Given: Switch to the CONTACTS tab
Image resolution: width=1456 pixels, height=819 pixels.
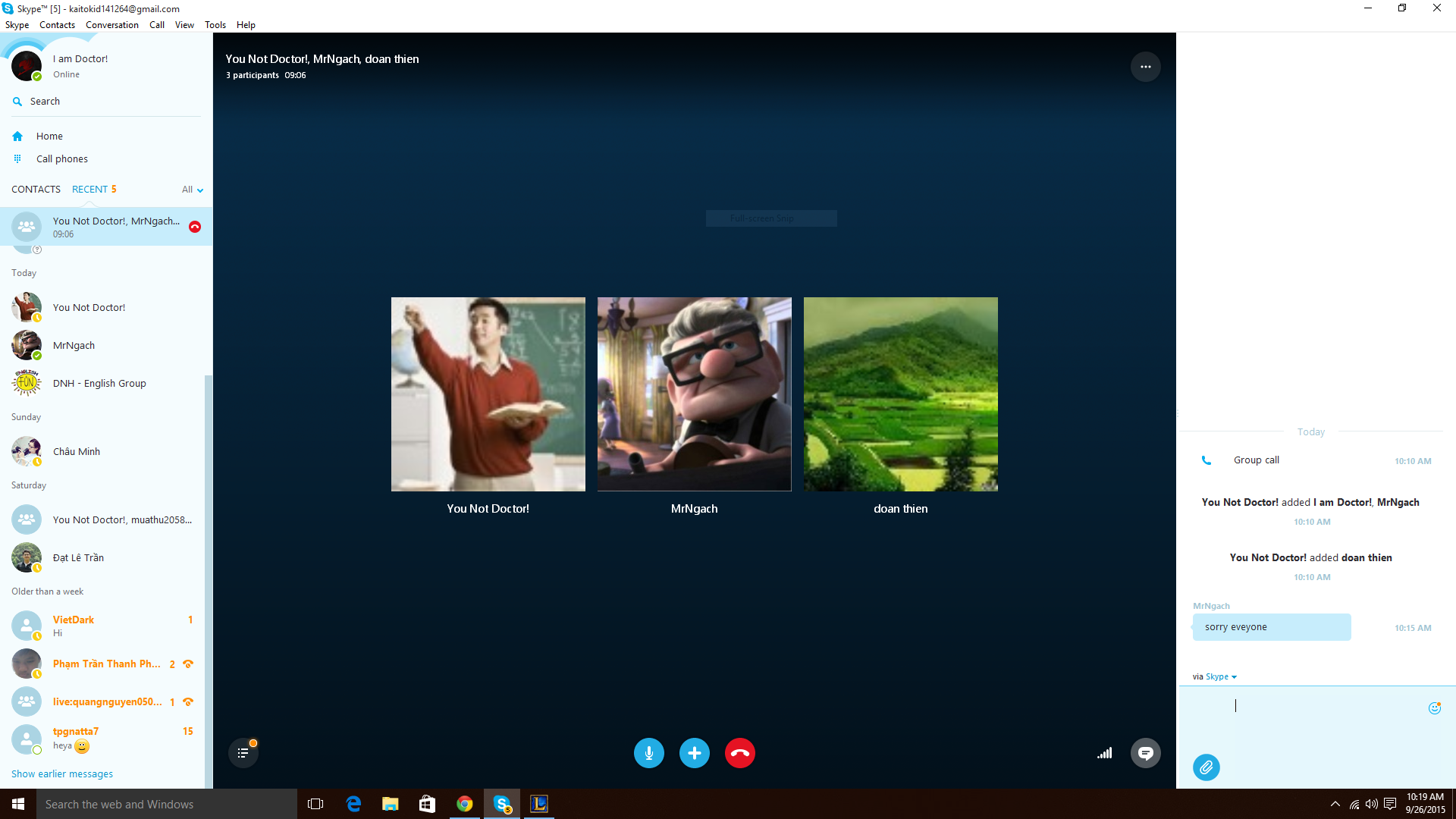Looking at the screenshot, I should [36, 190].
